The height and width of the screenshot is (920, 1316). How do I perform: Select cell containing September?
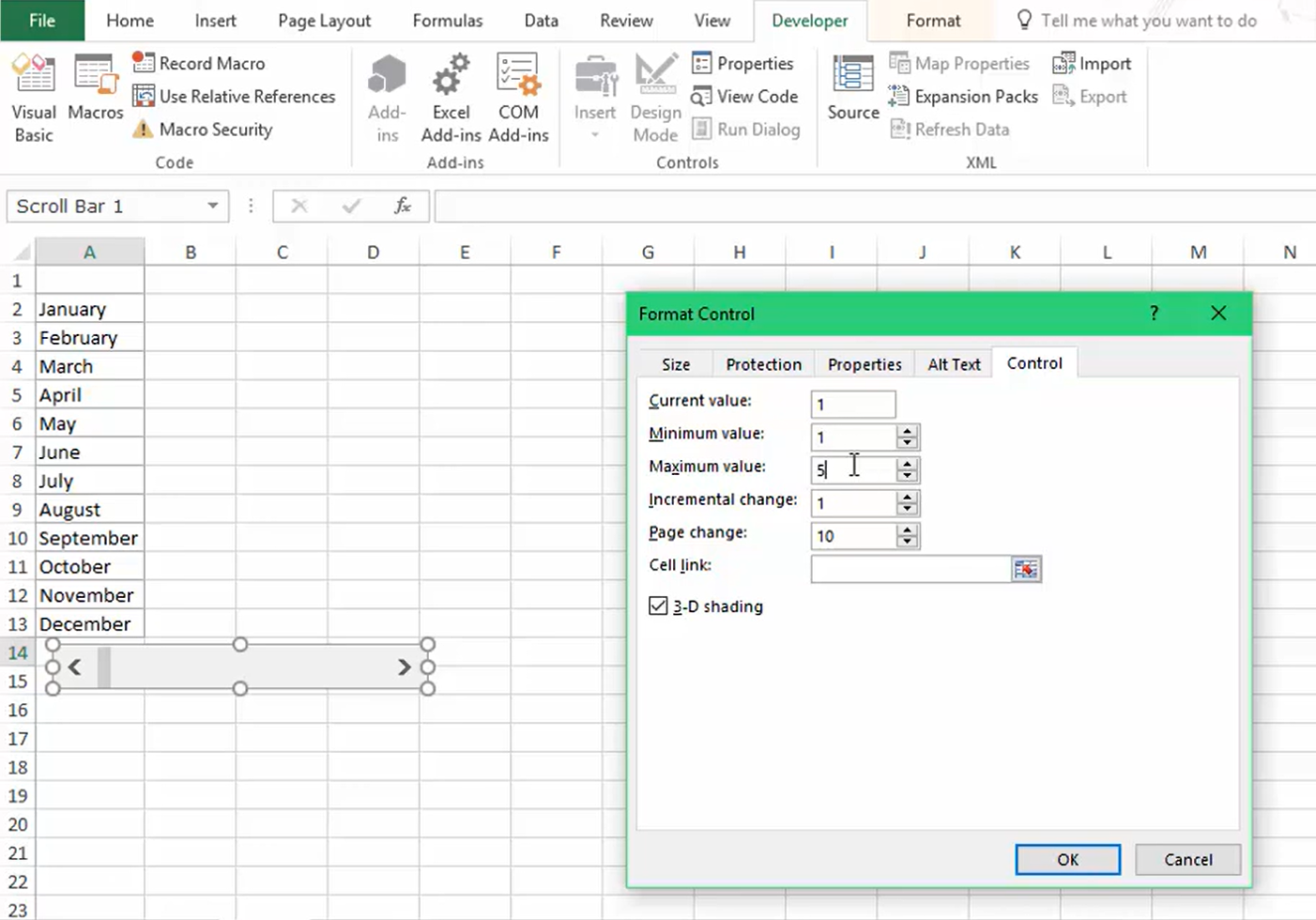coord(89,538)
